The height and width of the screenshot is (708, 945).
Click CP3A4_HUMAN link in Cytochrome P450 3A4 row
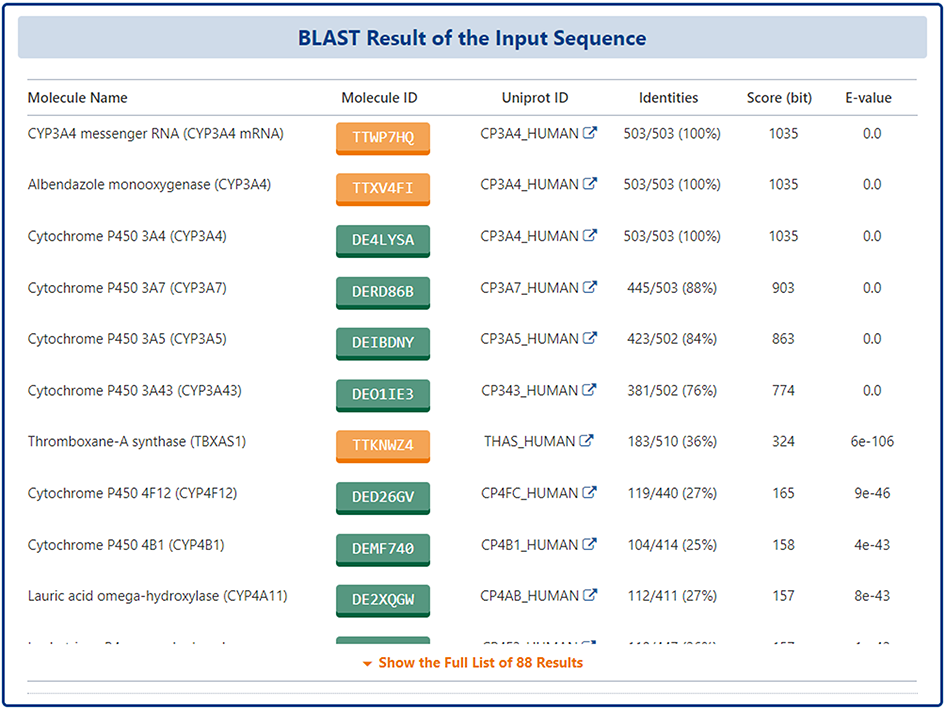(529, 236)
